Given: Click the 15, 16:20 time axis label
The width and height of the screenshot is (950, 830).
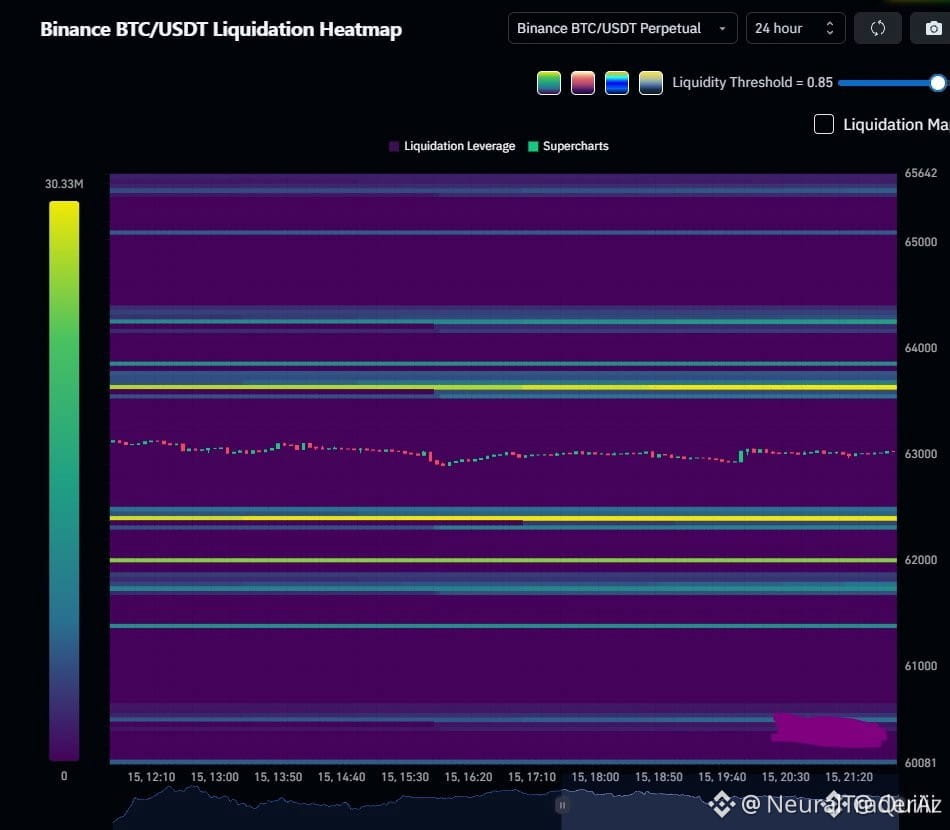Looking at the screenshot, I should 468,777.
